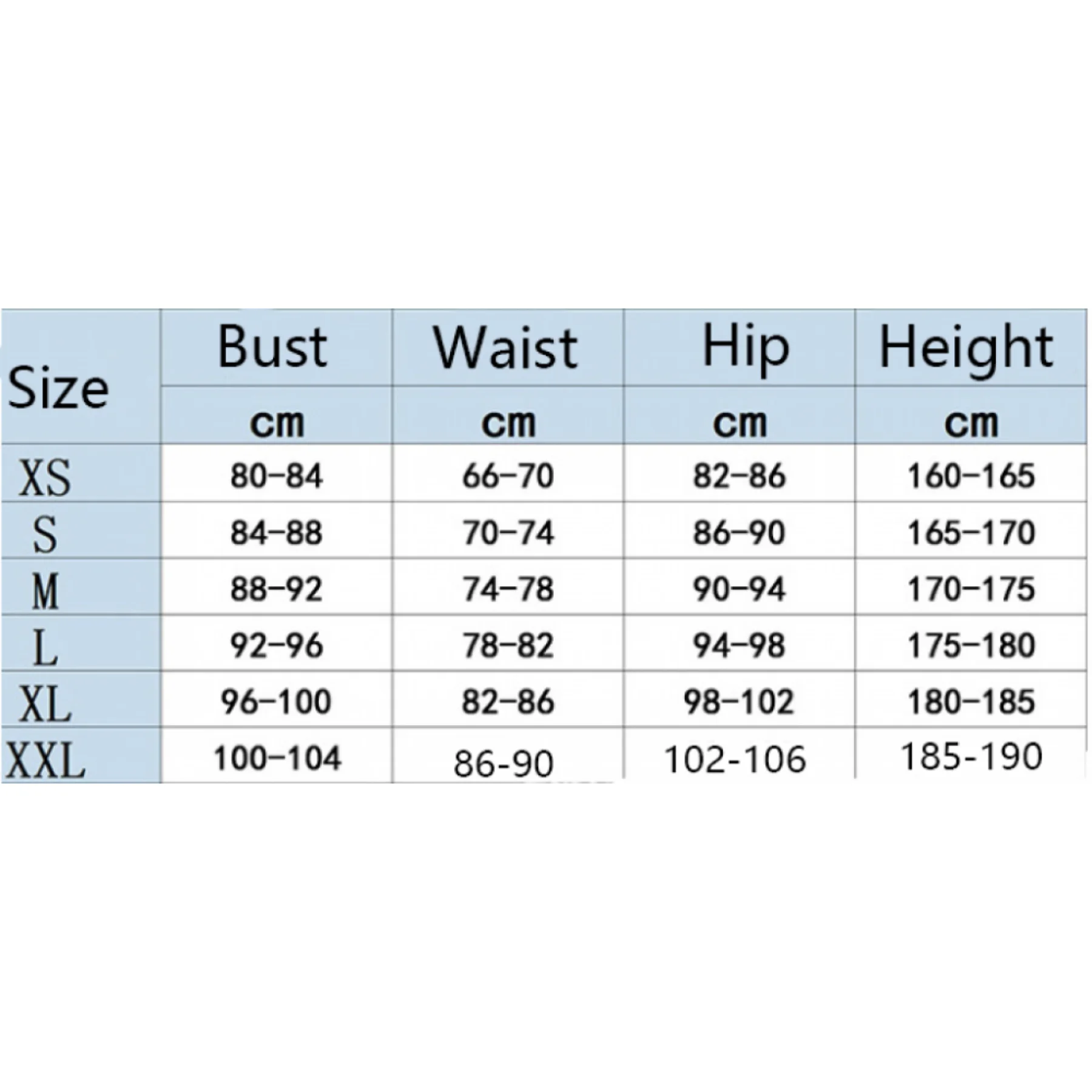Select the Waist column header
The width and height of the screenshot is (1092, 1092).
(508, 347)
